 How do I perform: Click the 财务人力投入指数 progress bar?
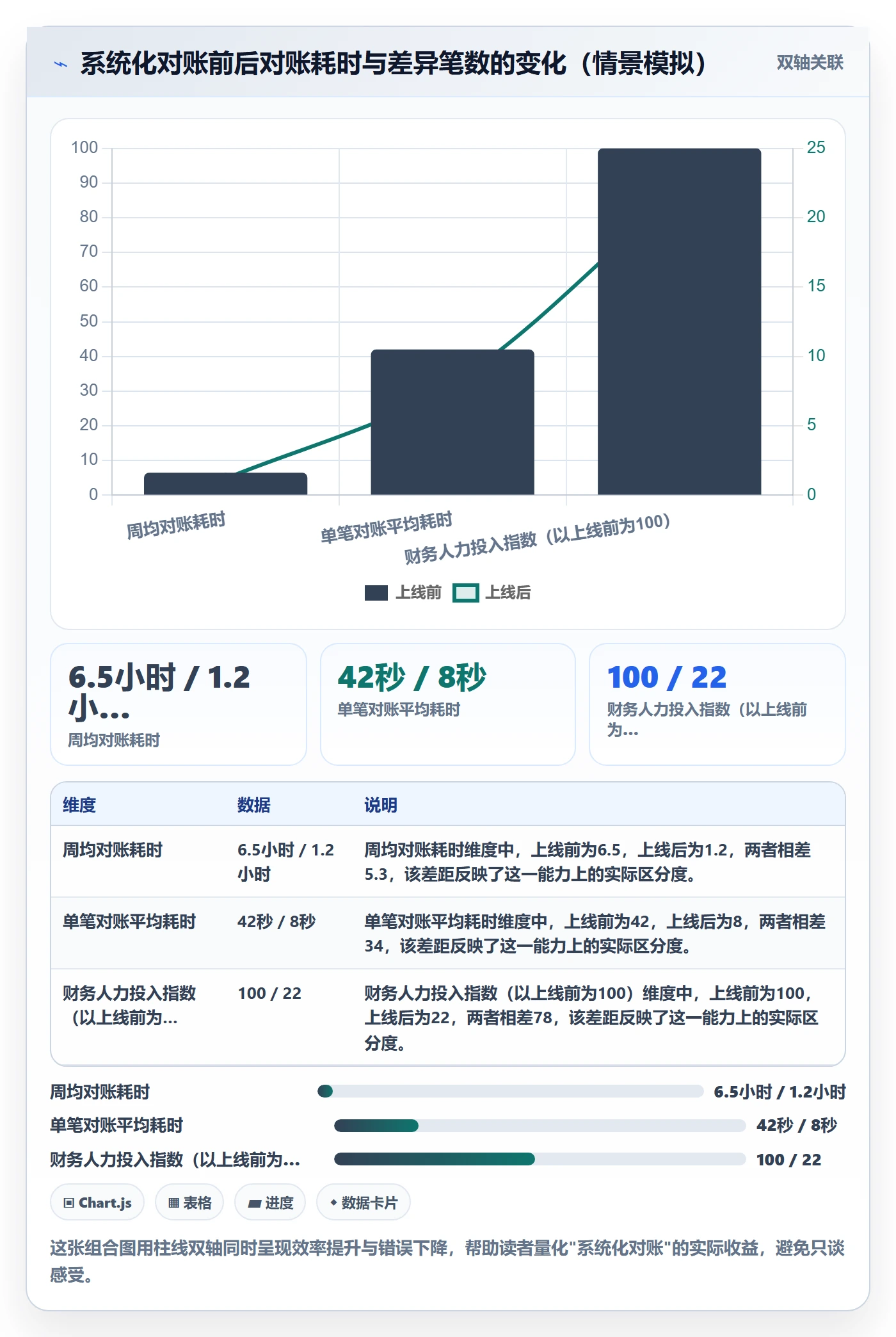pos(540,1159)
